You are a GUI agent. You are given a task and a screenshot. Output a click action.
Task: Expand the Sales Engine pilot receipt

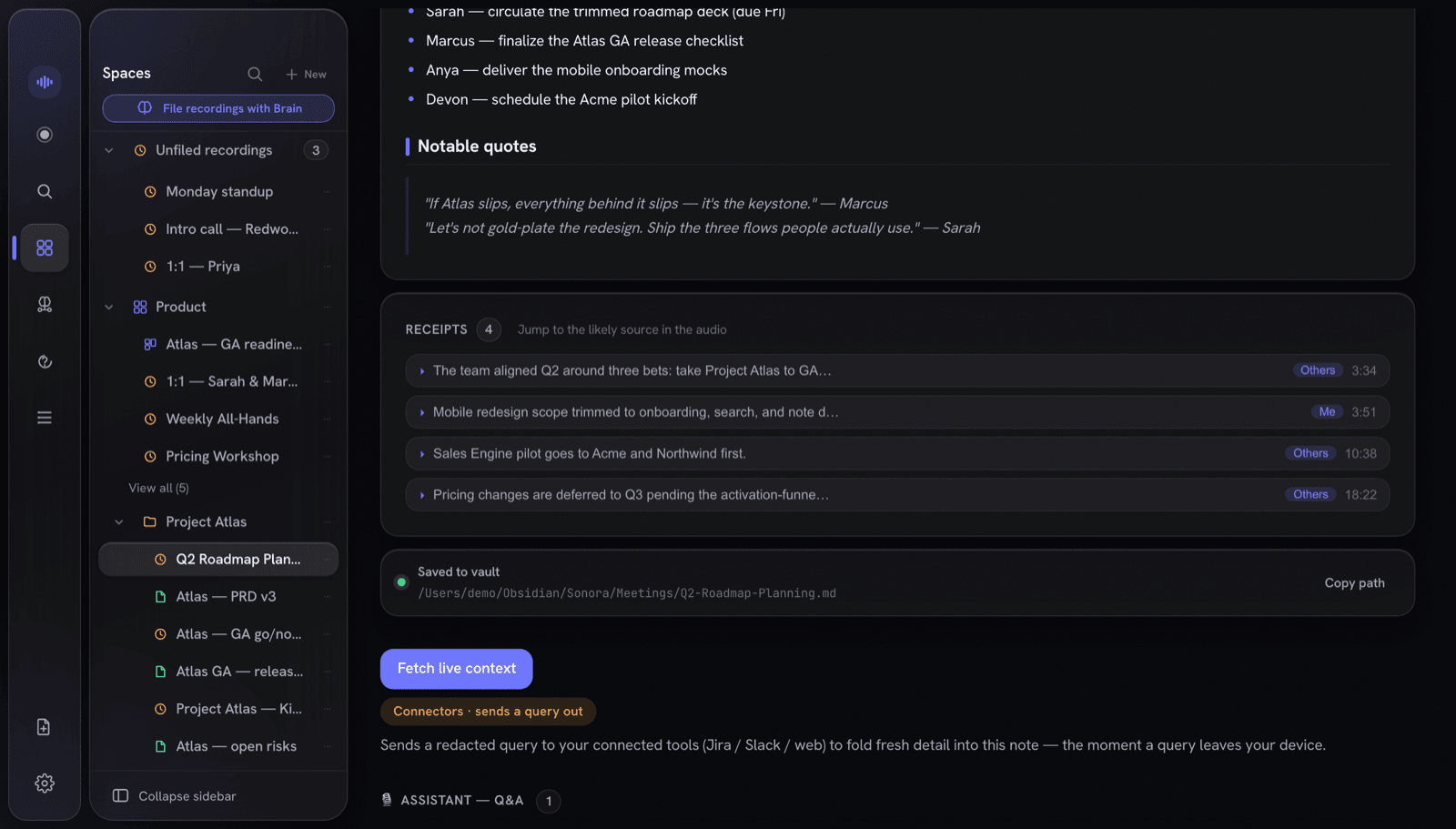coord(422,453)
